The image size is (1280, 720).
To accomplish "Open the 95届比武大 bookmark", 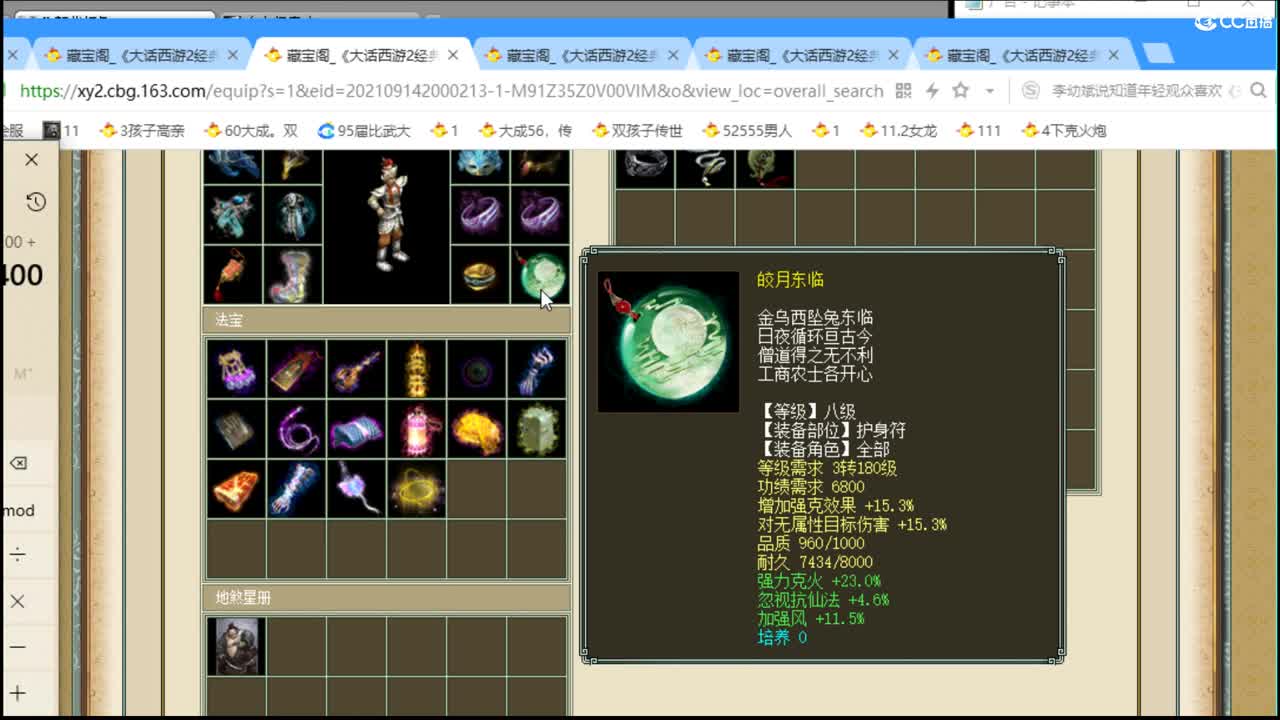I will pos(364,130).
